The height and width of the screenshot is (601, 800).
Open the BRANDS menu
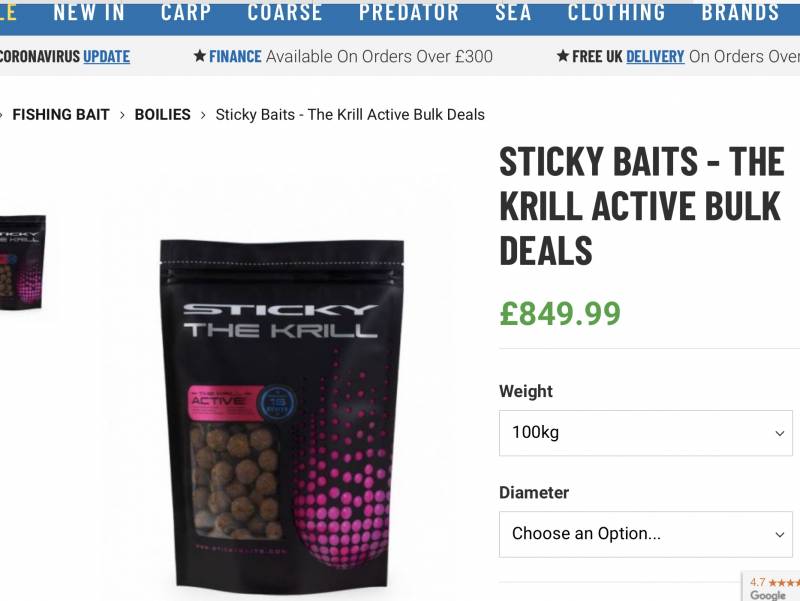click(x=740, y=13)
